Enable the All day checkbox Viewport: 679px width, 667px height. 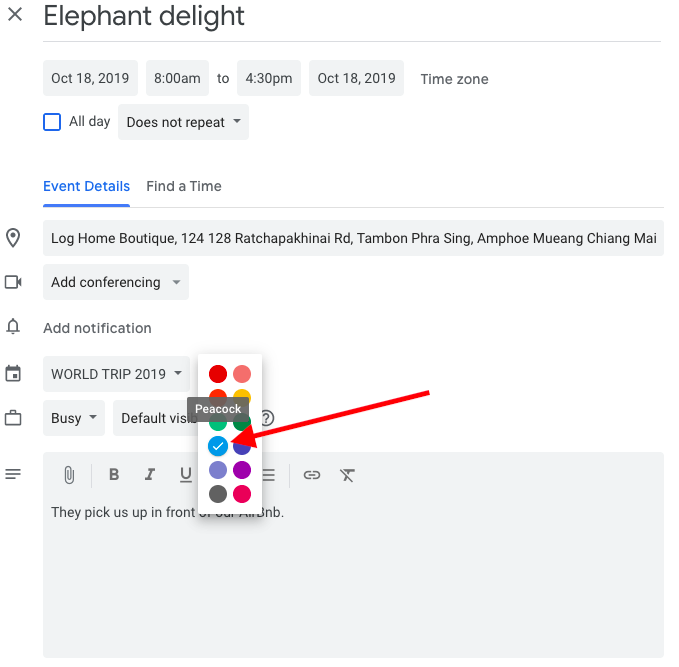tap(52, 122)
